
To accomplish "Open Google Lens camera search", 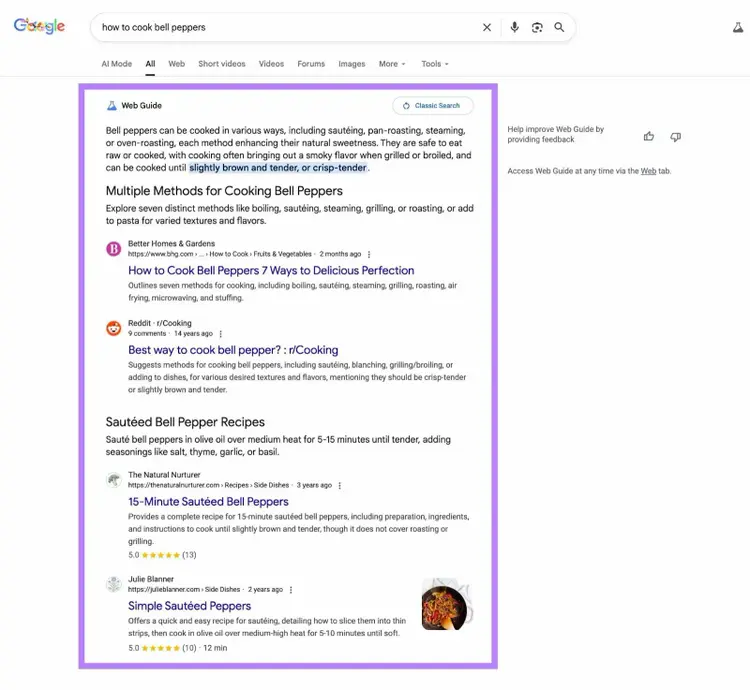I will [537, 27].
